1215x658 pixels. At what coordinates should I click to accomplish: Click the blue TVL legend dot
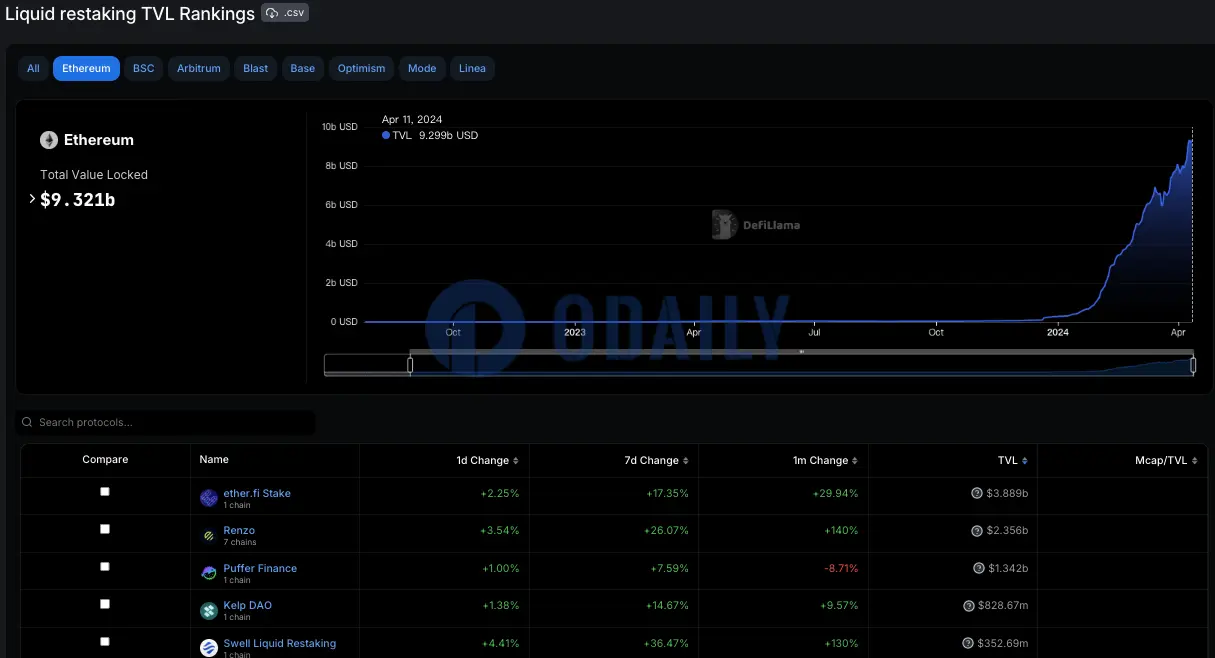[x=386, y=135]
